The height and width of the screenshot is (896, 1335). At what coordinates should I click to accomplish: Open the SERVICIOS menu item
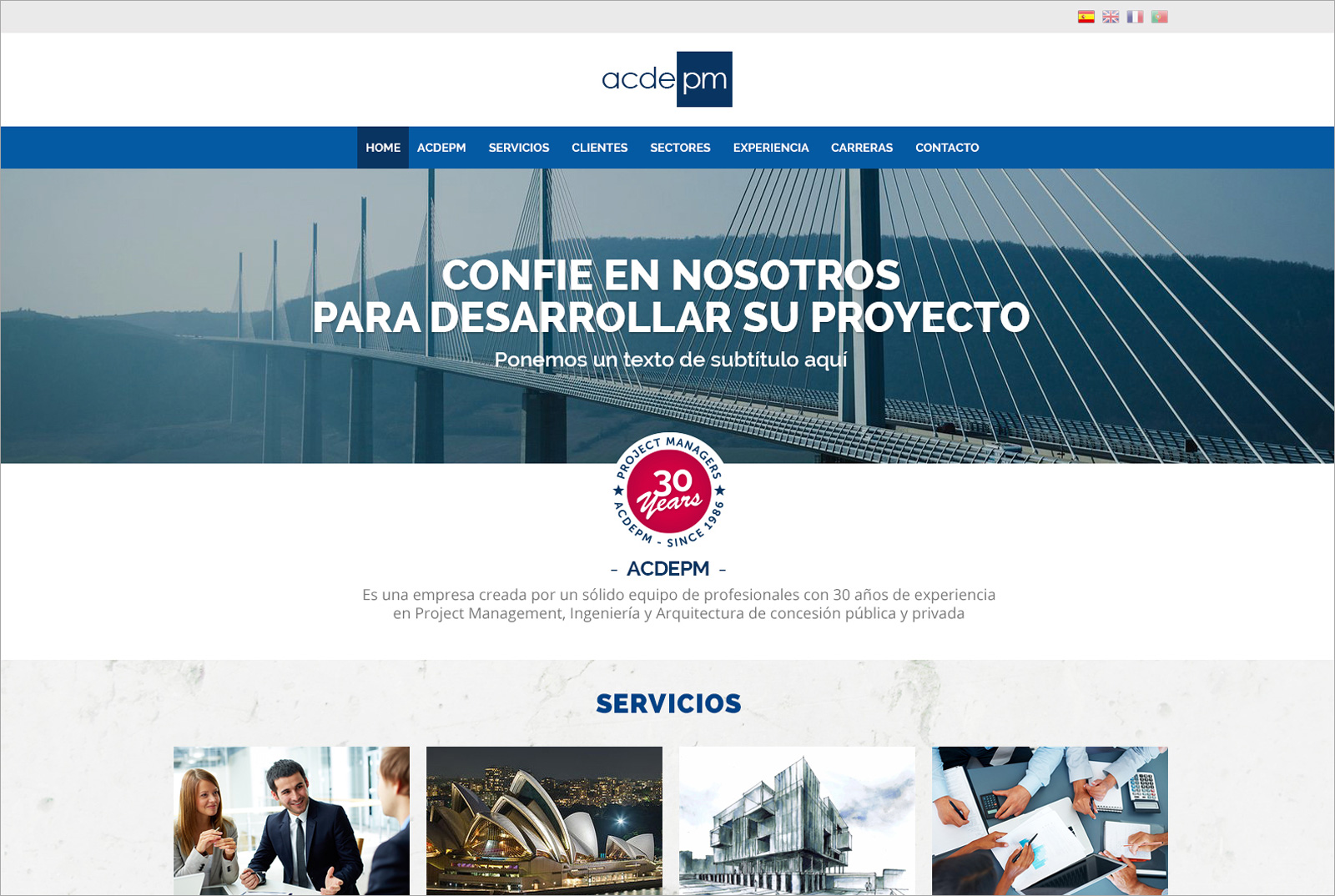click(x=518, y=148)
